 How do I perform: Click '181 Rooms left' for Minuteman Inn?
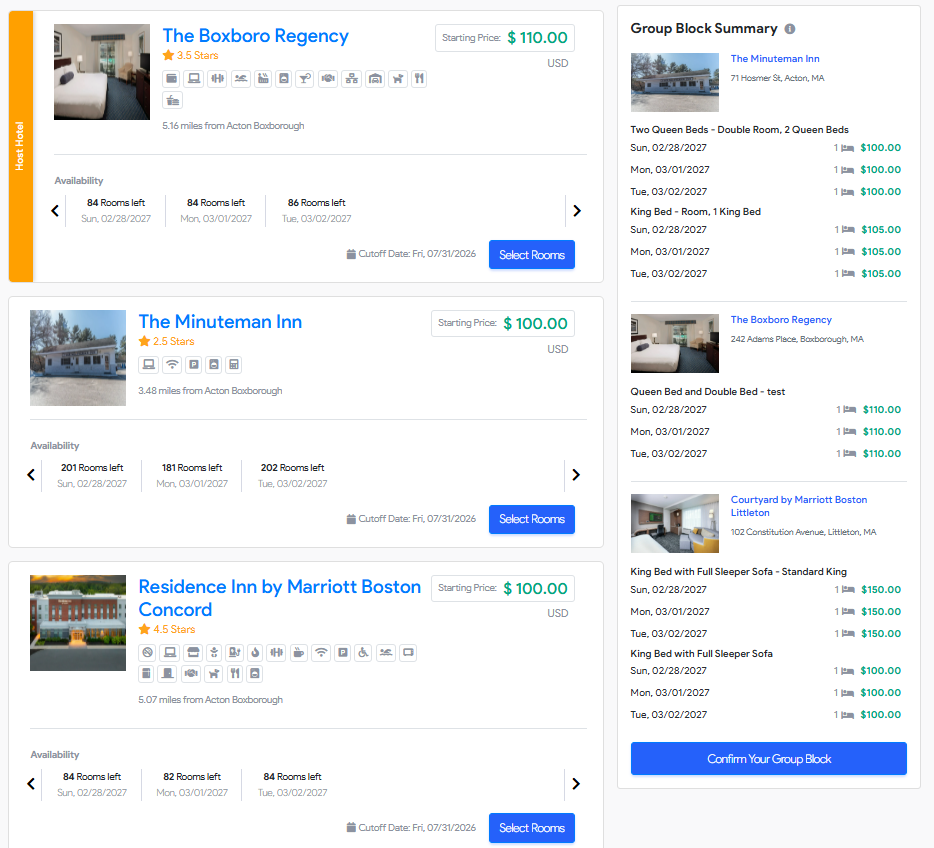tap(192, 468)
